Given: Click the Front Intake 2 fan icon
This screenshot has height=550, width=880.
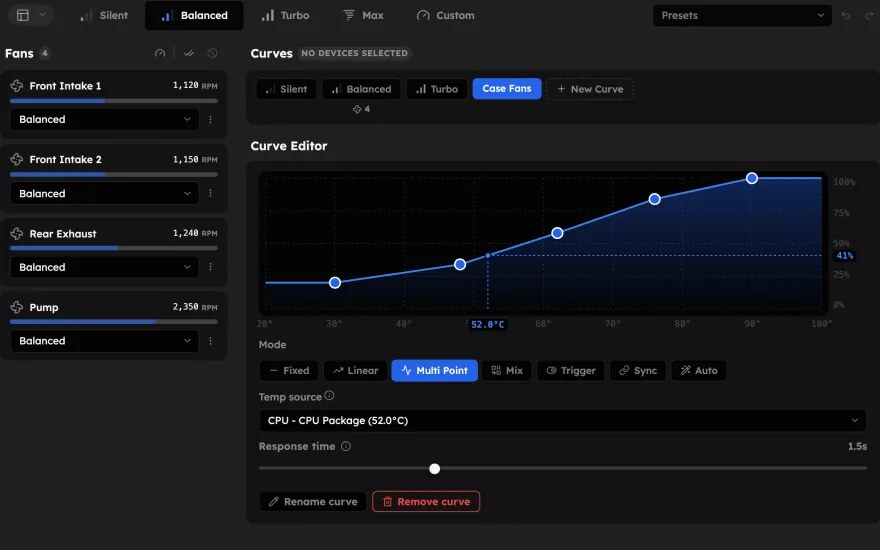Looking at the screenshot, I should click(x=17, y=159).
